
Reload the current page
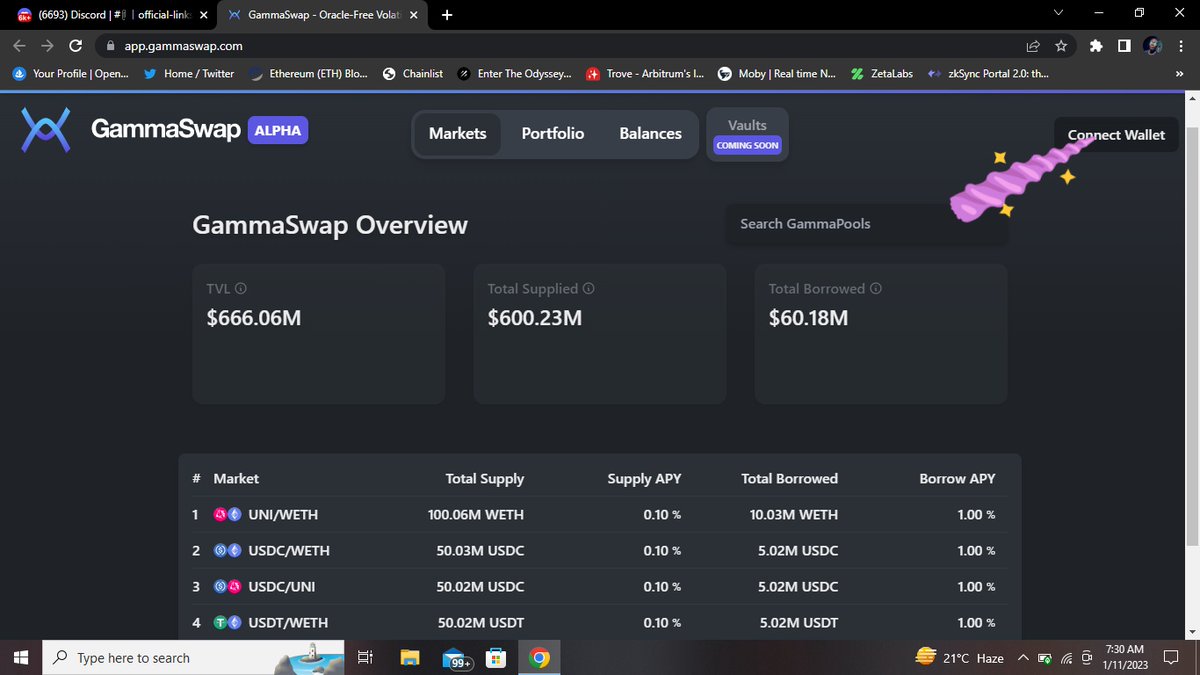(x=76, y=46)
